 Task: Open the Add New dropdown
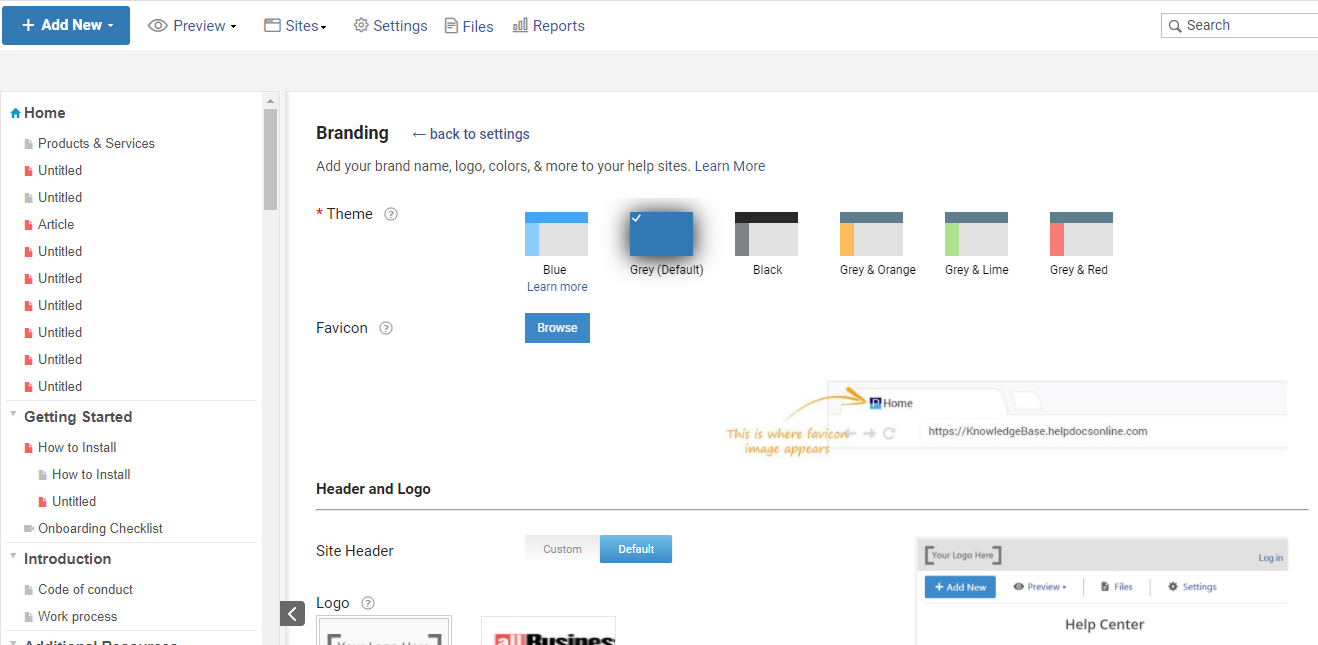(x=66, y=25)
